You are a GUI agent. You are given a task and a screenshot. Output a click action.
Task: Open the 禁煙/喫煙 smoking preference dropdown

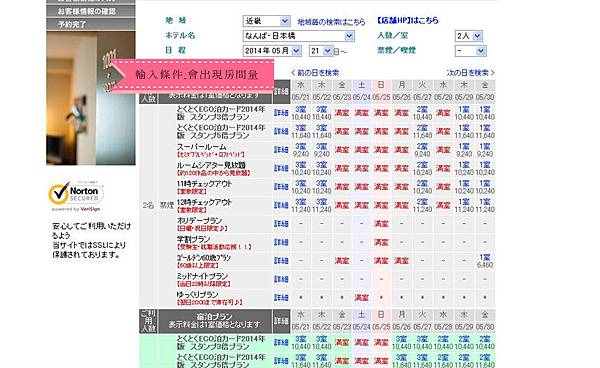[x=471, y=51]
